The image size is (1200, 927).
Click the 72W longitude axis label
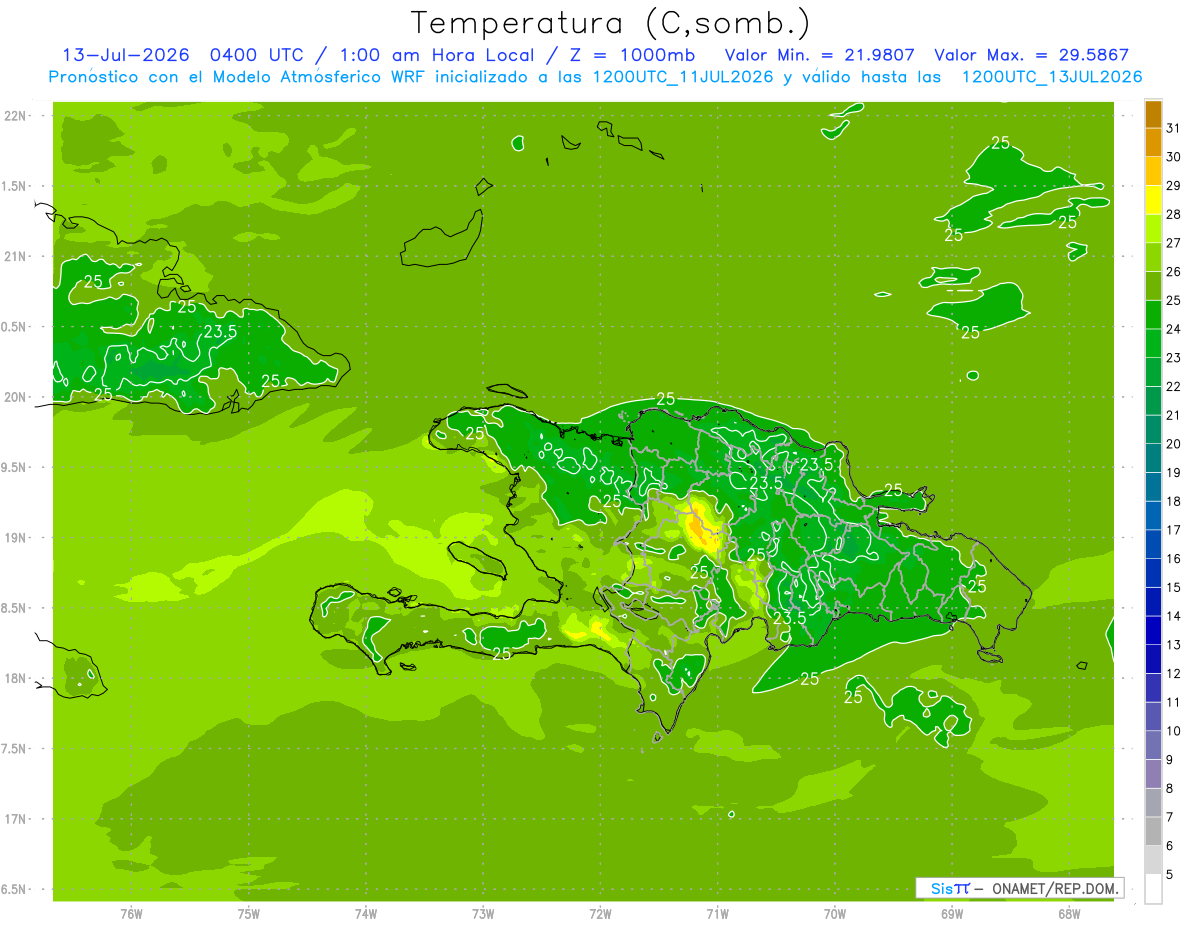600,913
